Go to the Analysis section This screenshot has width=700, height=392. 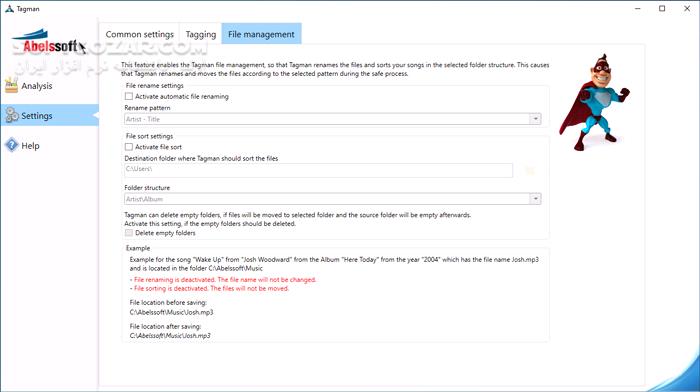(x=37, y=86)
